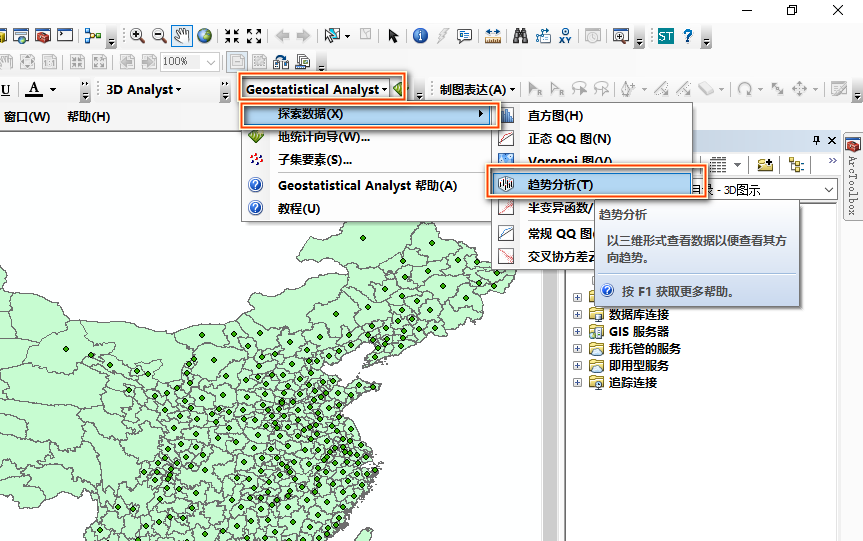Image resolution: width=863 pixels, height=541 pixels.
Task: Select 趋势分析(T) from the submenu
Action: tap(592, 184)
